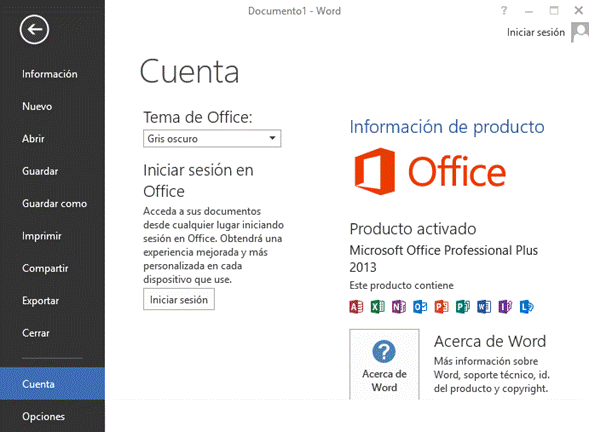The height and width of the screenshot is (432, 589).
Task: Click the Office logo
Action: [430, 171]
